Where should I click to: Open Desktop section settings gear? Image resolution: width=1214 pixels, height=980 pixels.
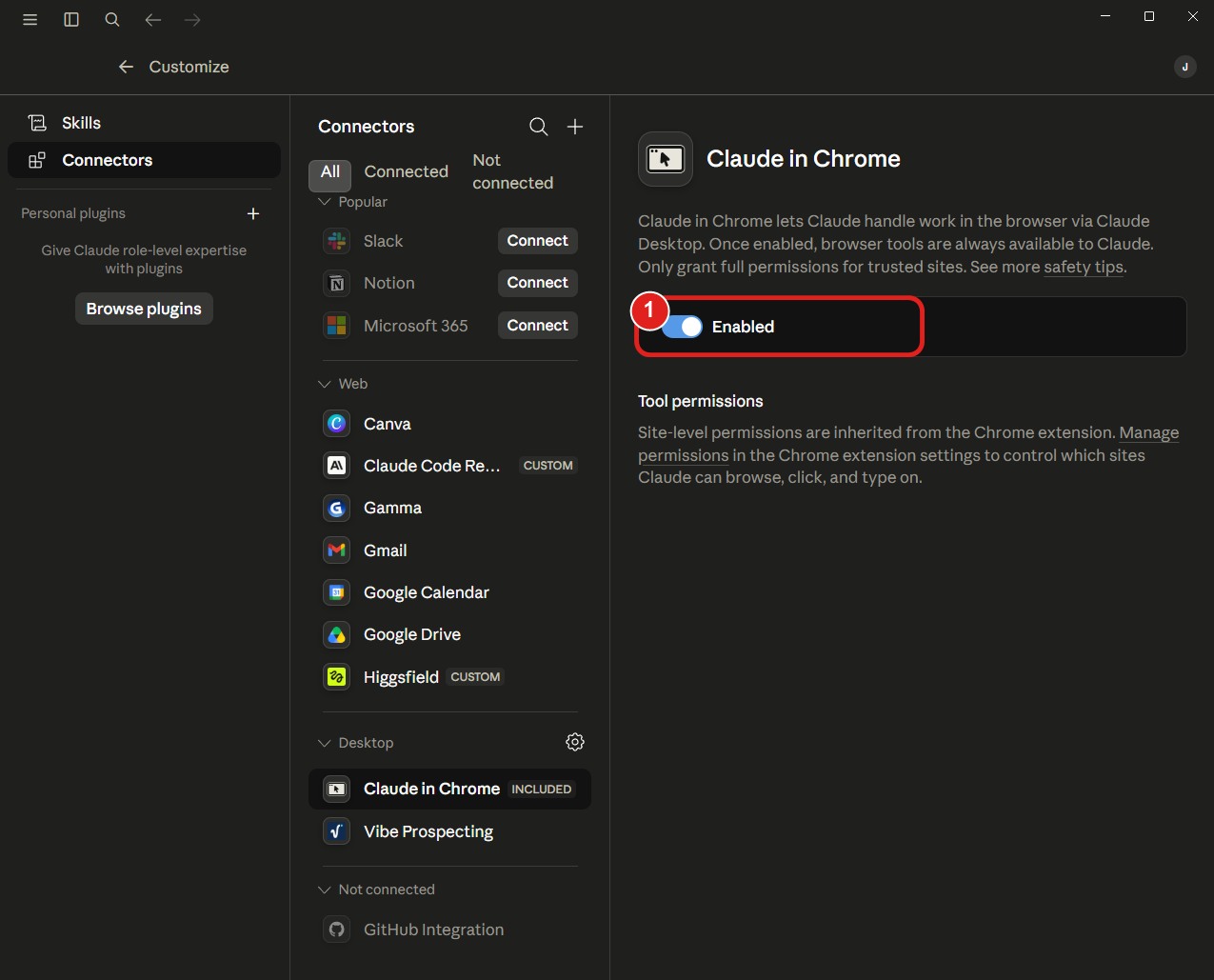coord(575,742)
